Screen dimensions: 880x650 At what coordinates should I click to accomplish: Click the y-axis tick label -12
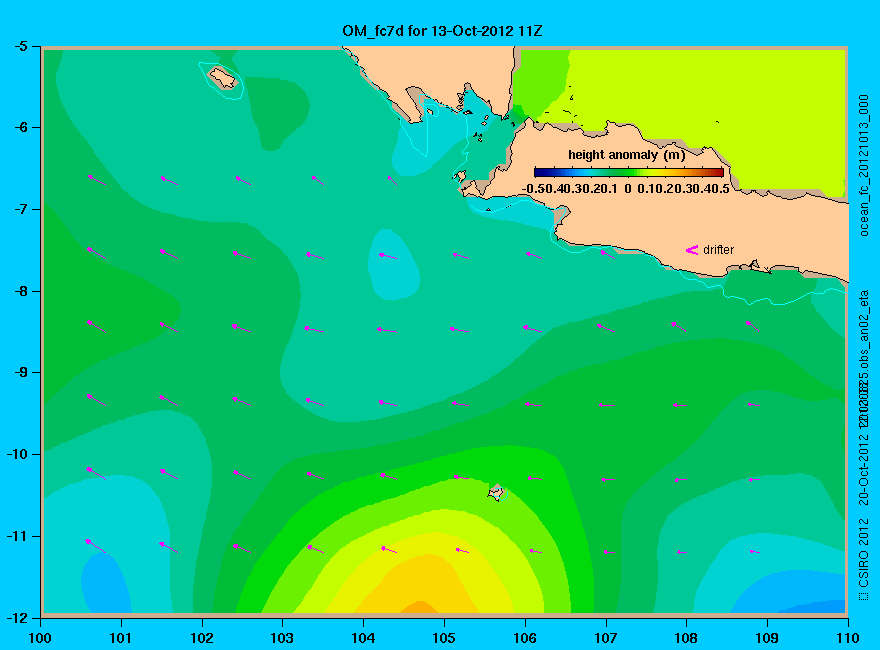[x=17, y=617]
